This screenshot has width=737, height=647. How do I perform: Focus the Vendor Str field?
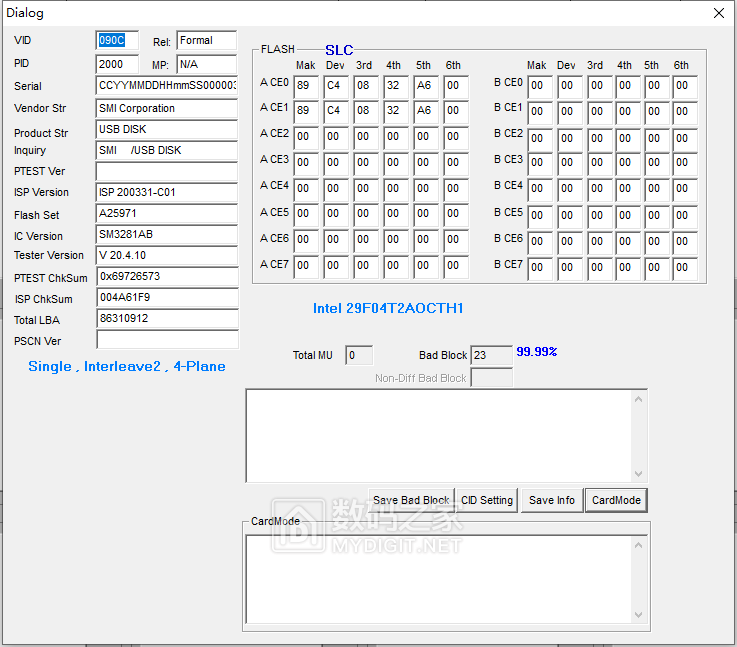click(x=166, y=108)
